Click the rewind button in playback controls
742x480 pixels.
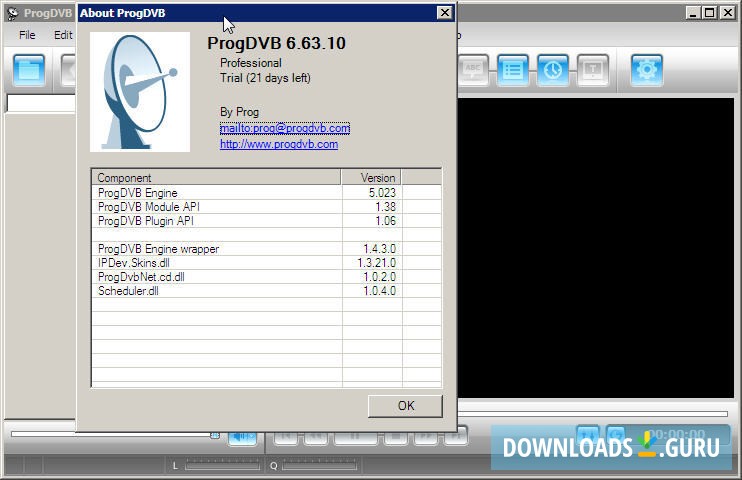[315, 436]
